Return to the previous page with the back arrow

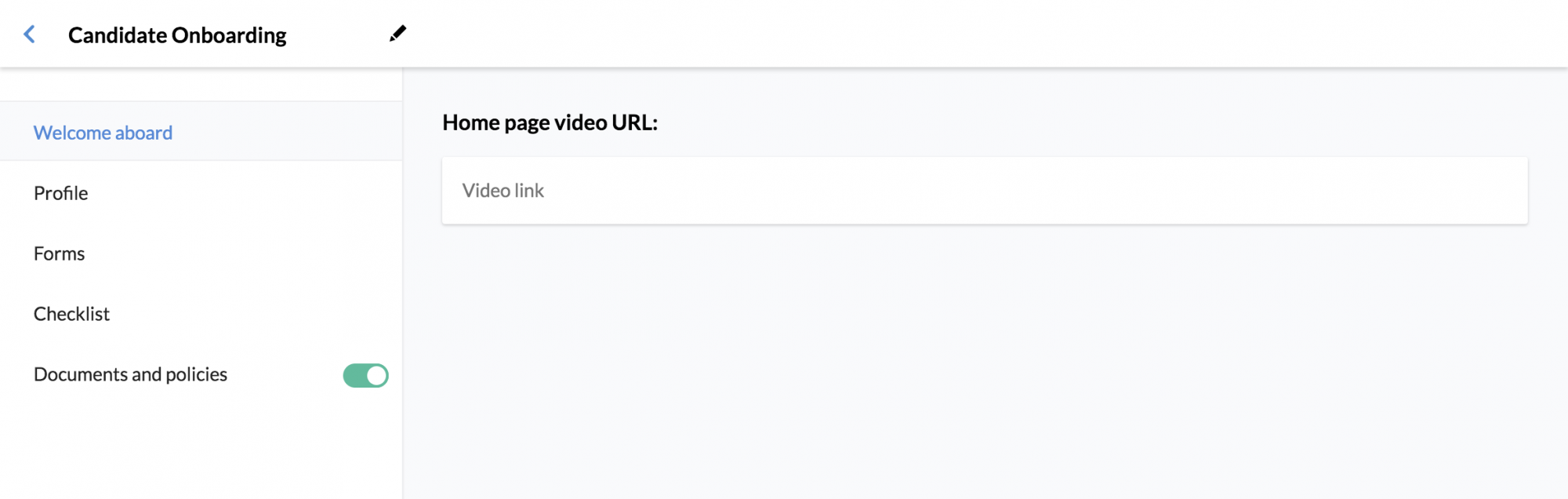click(x=30, y=35)
